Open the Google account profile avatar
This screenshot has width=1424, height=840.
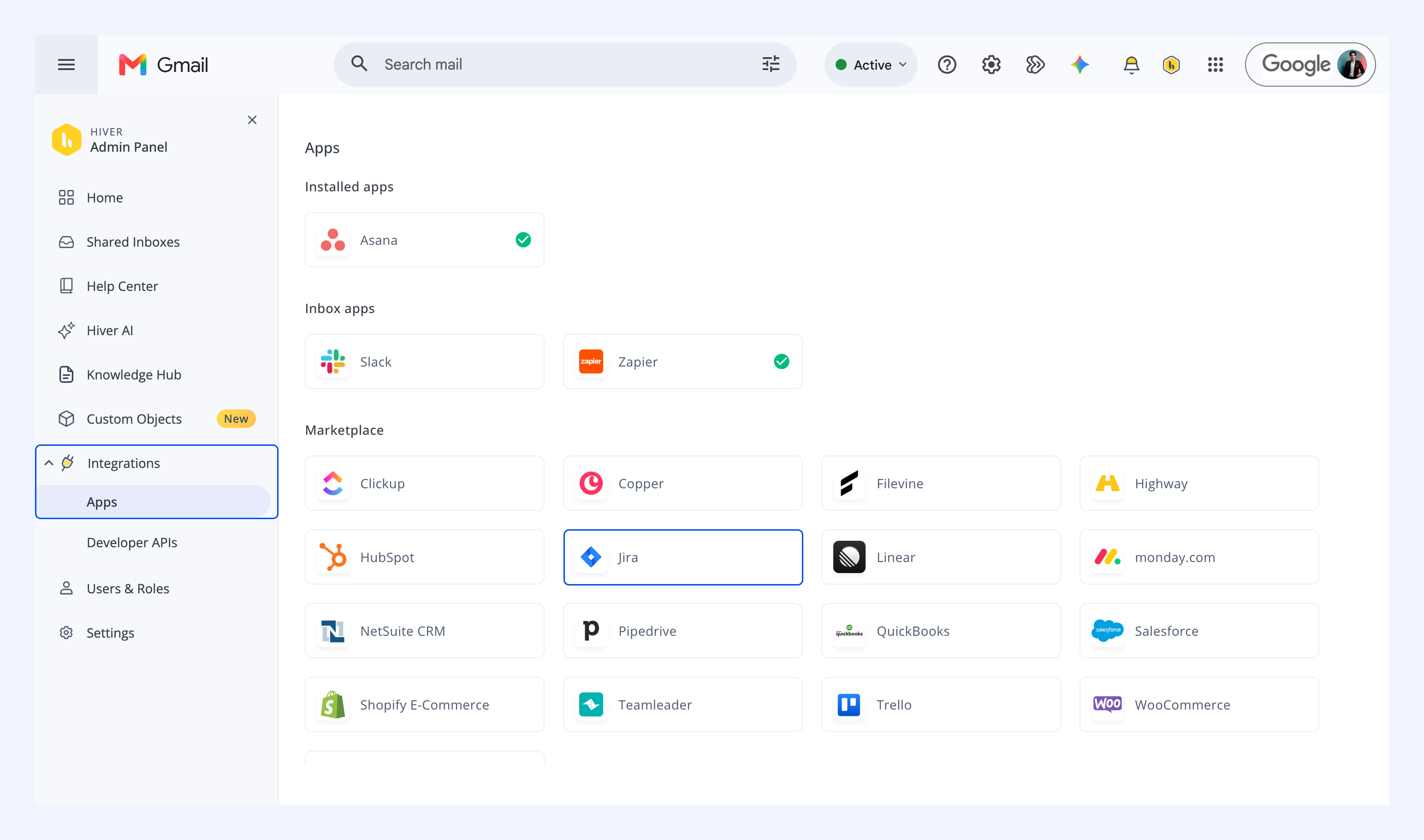point(1352,65)
